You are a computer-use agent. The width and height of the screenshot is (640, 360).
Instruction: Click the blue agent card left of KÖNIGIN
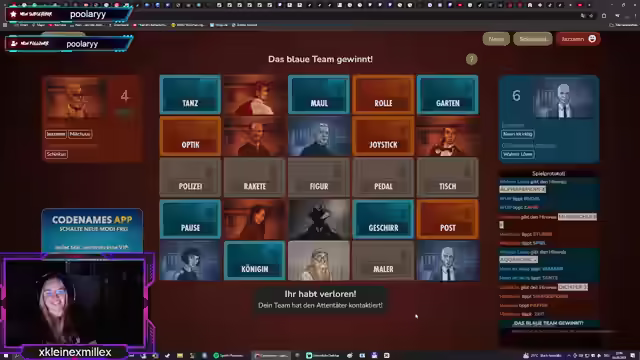[190, 260]
